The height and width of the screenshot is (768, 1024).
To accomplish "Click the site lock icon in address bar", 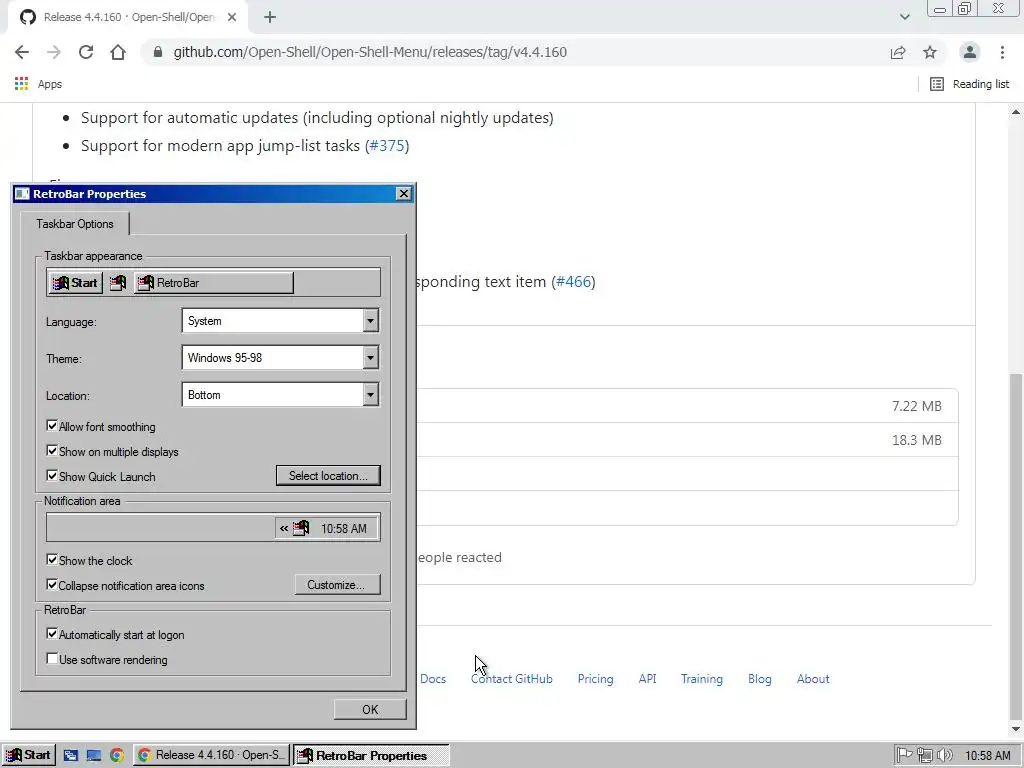I will [157, 52].
